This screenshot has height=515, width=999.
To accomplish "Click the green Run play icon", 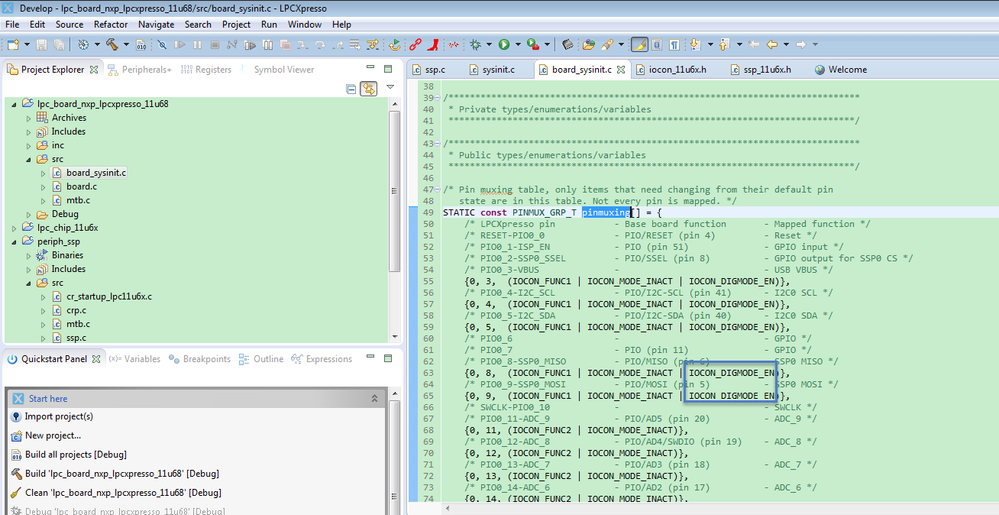I will coord(504,45).
